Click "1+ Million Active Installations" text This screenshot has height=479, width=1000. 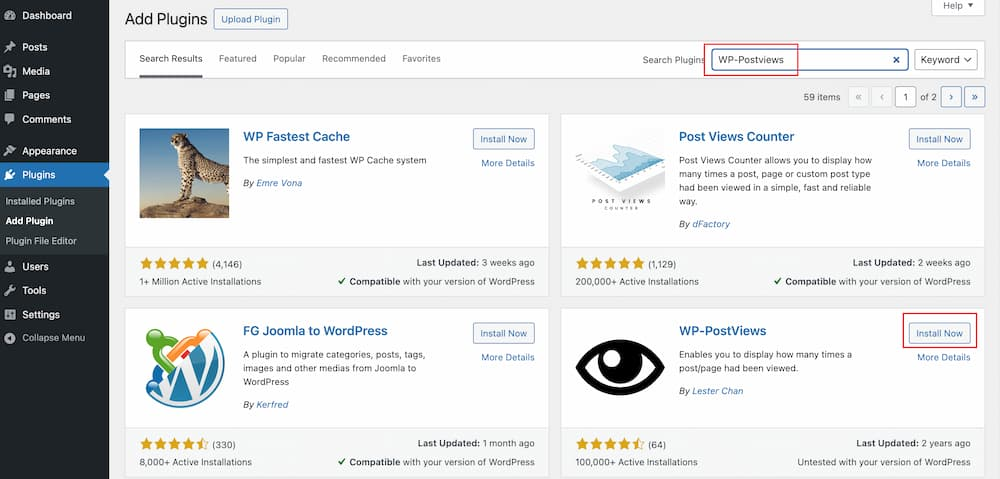tap(200, 281)
